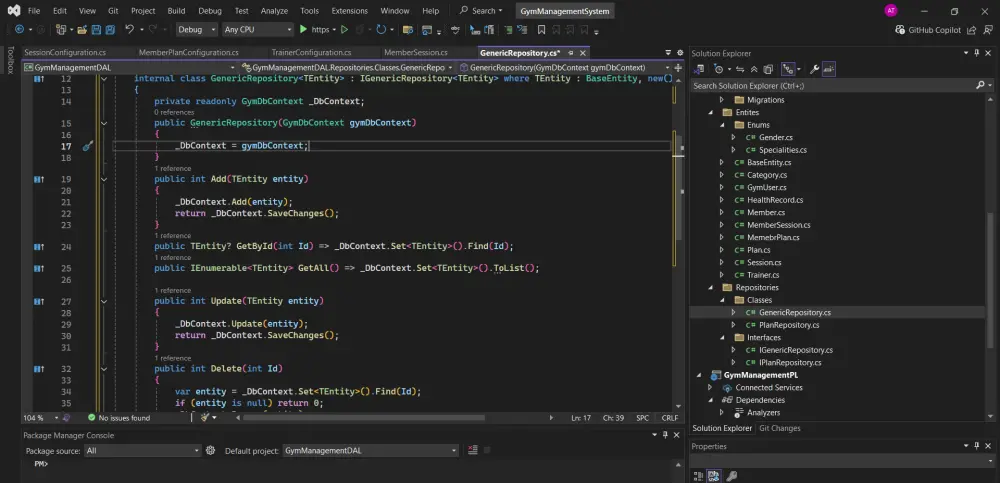The width and height of the screenshot is (1000, 483).
Task: Click the Save All icon in toolbar
Action: click(x=110, y=29)
